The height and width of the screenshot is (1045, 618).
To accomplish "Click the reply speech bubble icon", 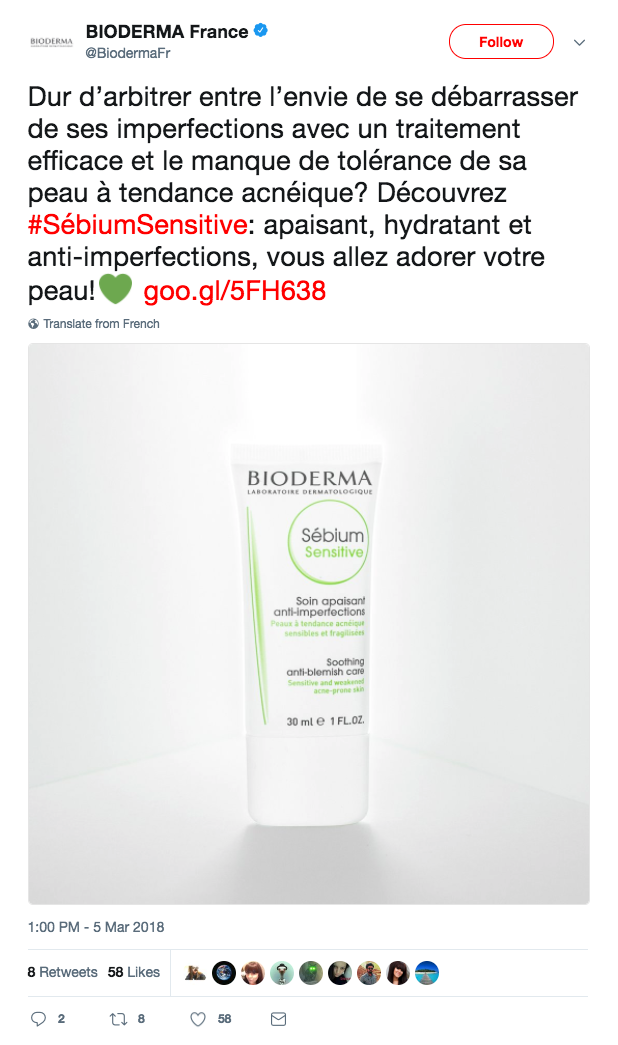I will coord(39,1018).
